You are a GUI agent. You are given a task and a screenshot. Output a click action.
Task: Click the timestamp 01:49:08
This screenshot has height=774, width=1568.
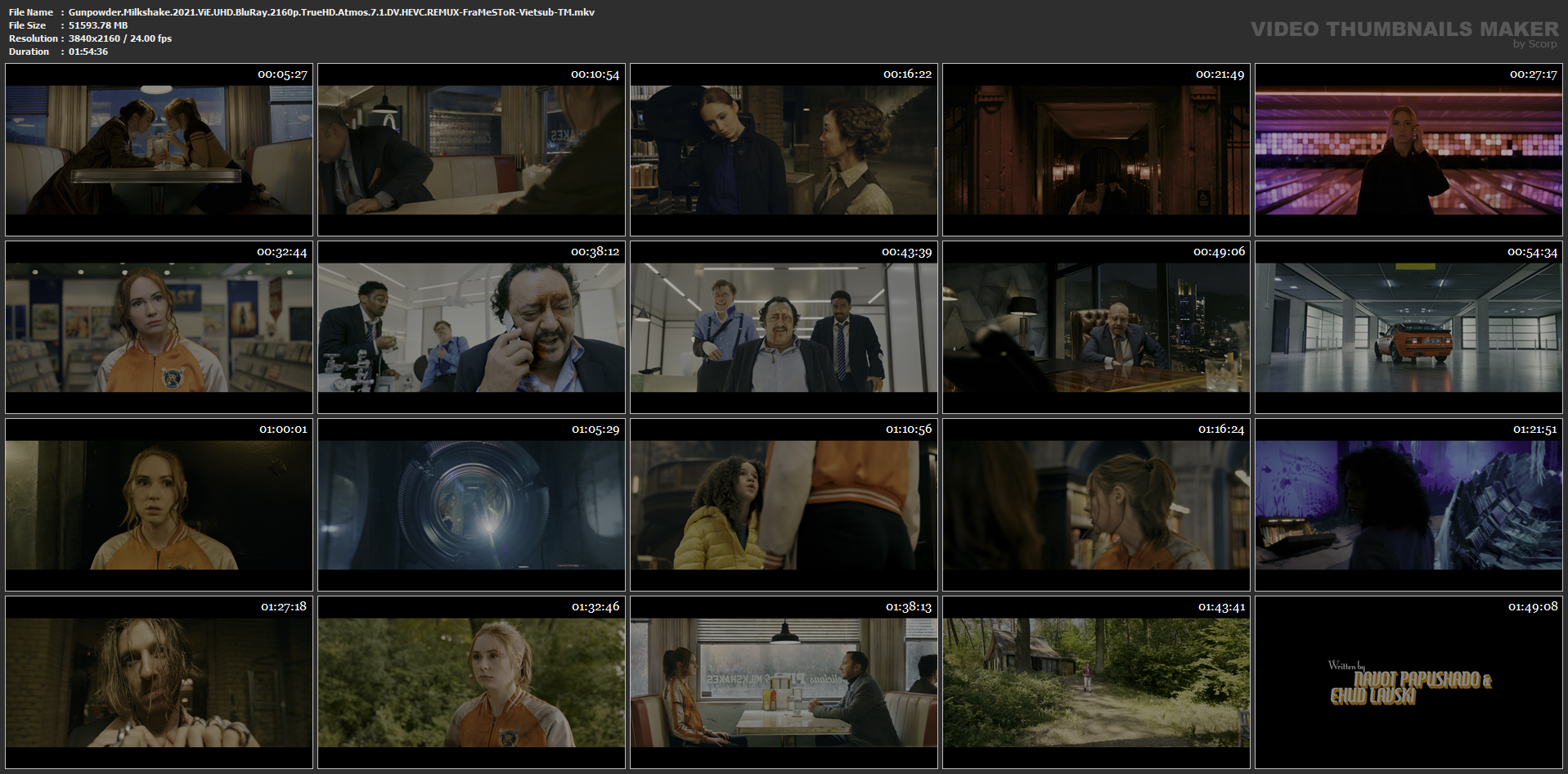[x=1533, y=607]
